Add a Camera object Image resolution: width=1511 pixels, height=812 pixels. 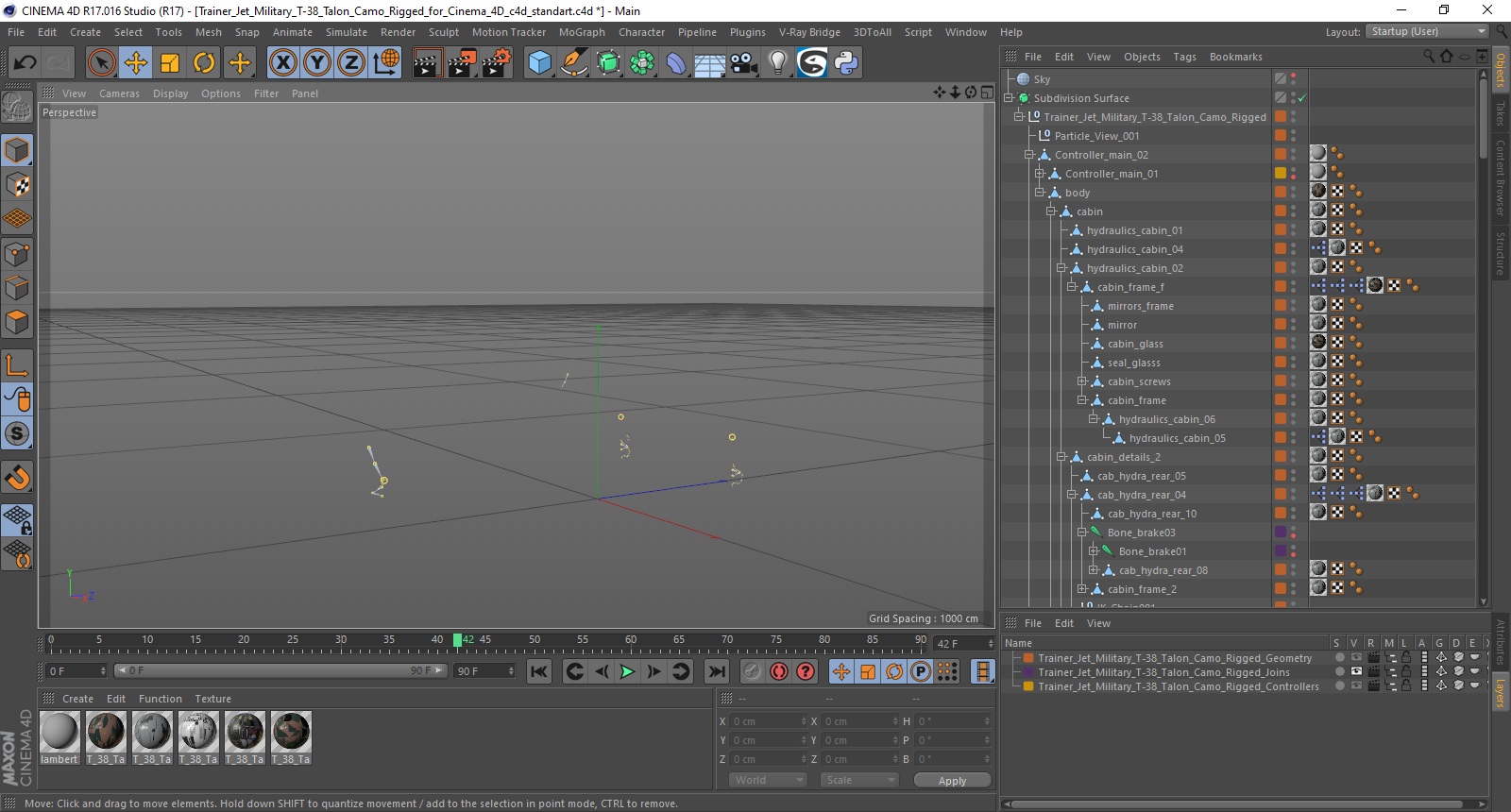[x=743, y=63]
